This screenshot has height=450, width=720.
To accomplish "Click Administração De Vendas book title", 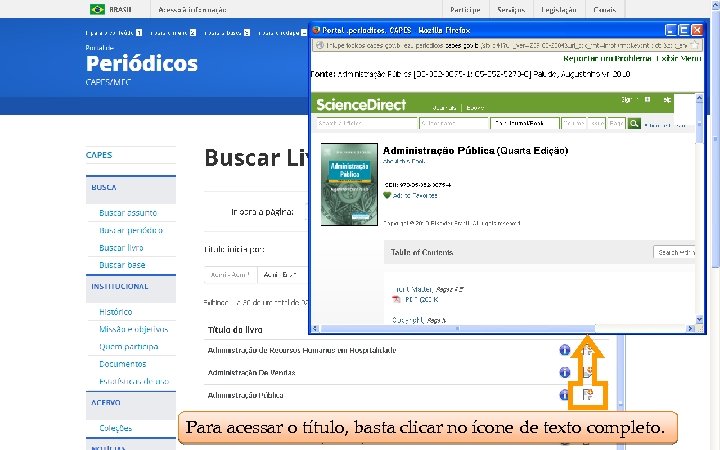I will pyautogui.click(x=251, y=372).
